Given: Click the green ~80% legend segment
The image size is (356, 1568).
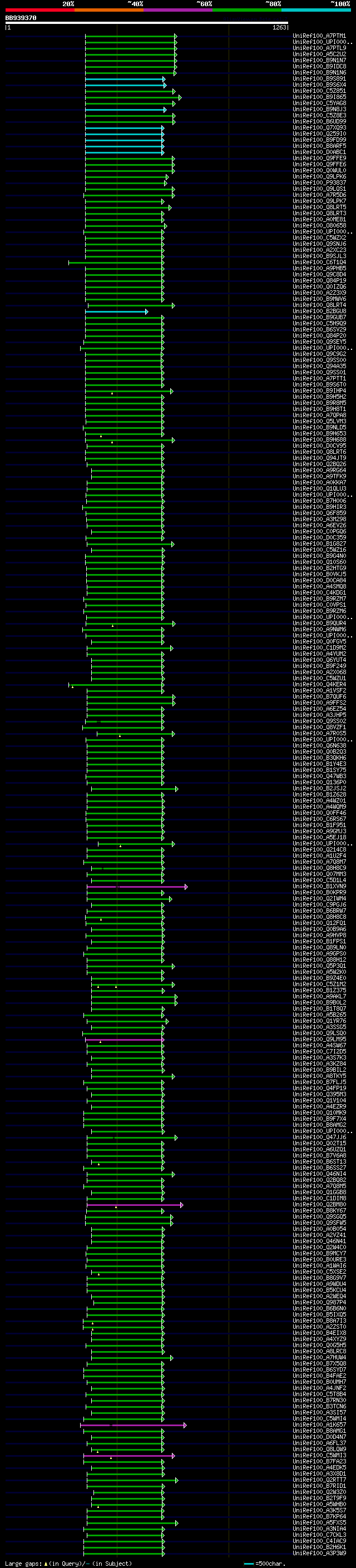Looking at the screenshot, I should pos(247,11).
